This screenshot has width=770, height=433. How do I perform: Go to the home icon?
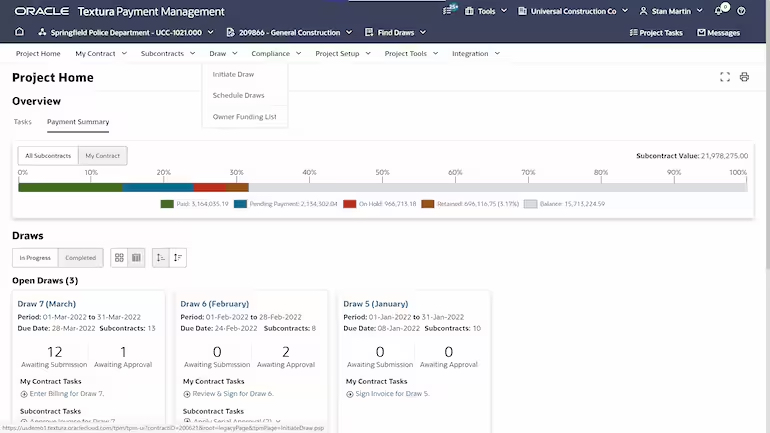click(x=20, y=32)
